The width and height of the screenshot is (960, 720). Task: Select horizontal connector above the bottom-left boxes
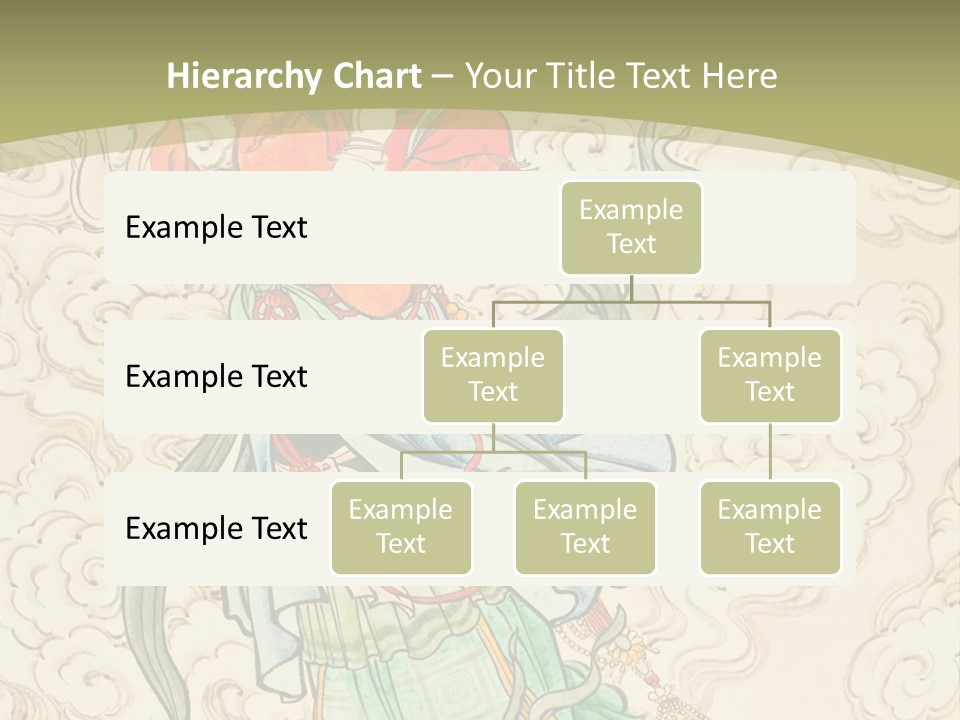pos(493,452)
